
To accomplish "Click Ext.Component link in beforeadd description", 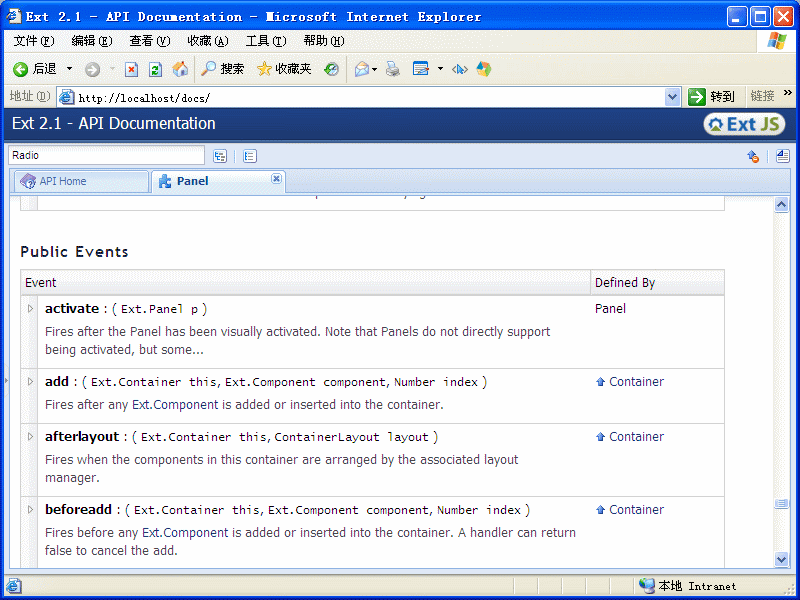I will pos(185,533).
